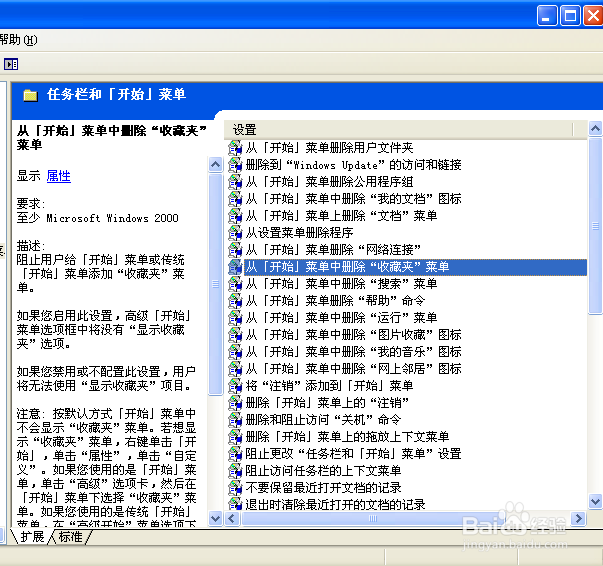Click policy icon for 删除“网上邻居”图标 row
Image resolution: width=603 pixels, height=566 pixels.
coord(235,369)
